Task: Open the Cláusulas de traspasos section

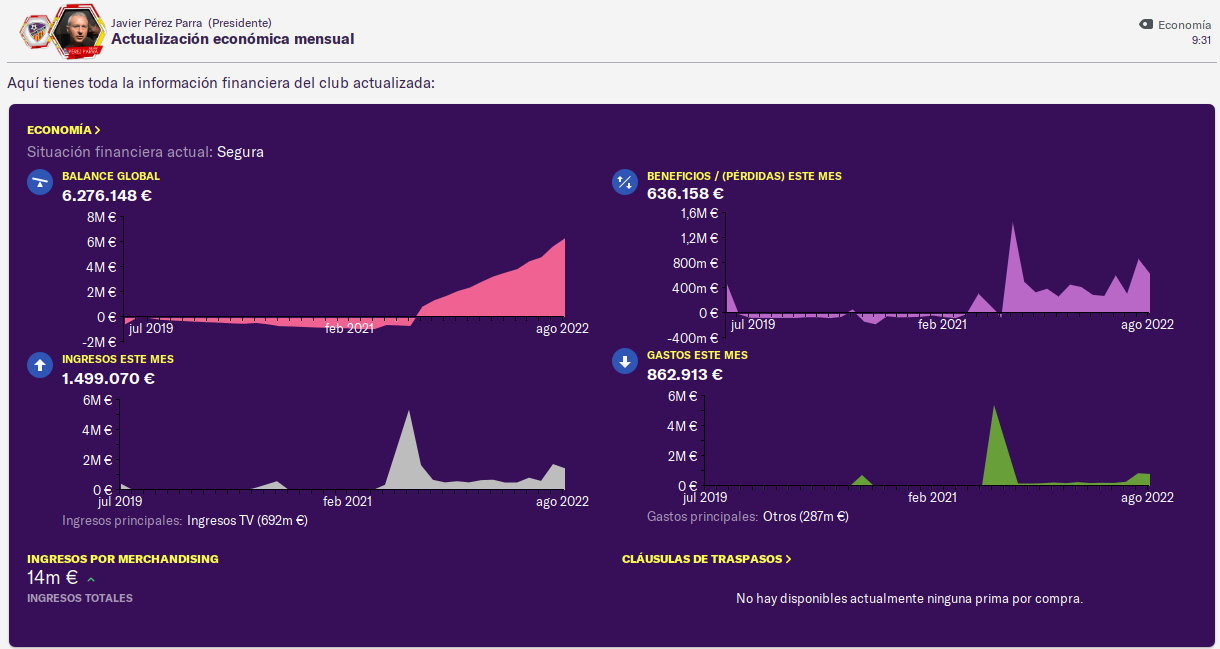Action: tap(707, 559)
